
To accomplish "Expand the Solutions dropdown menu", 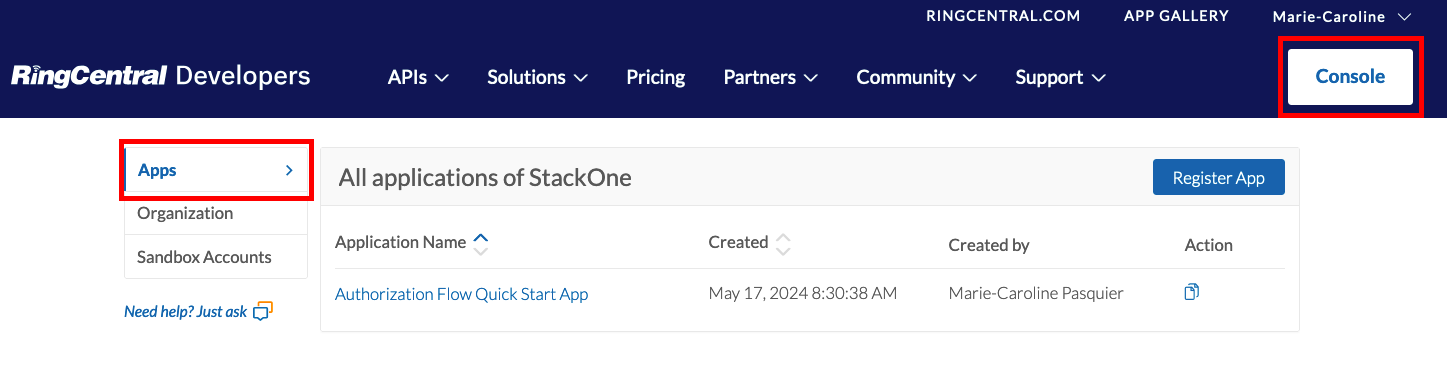I will 537,77.
